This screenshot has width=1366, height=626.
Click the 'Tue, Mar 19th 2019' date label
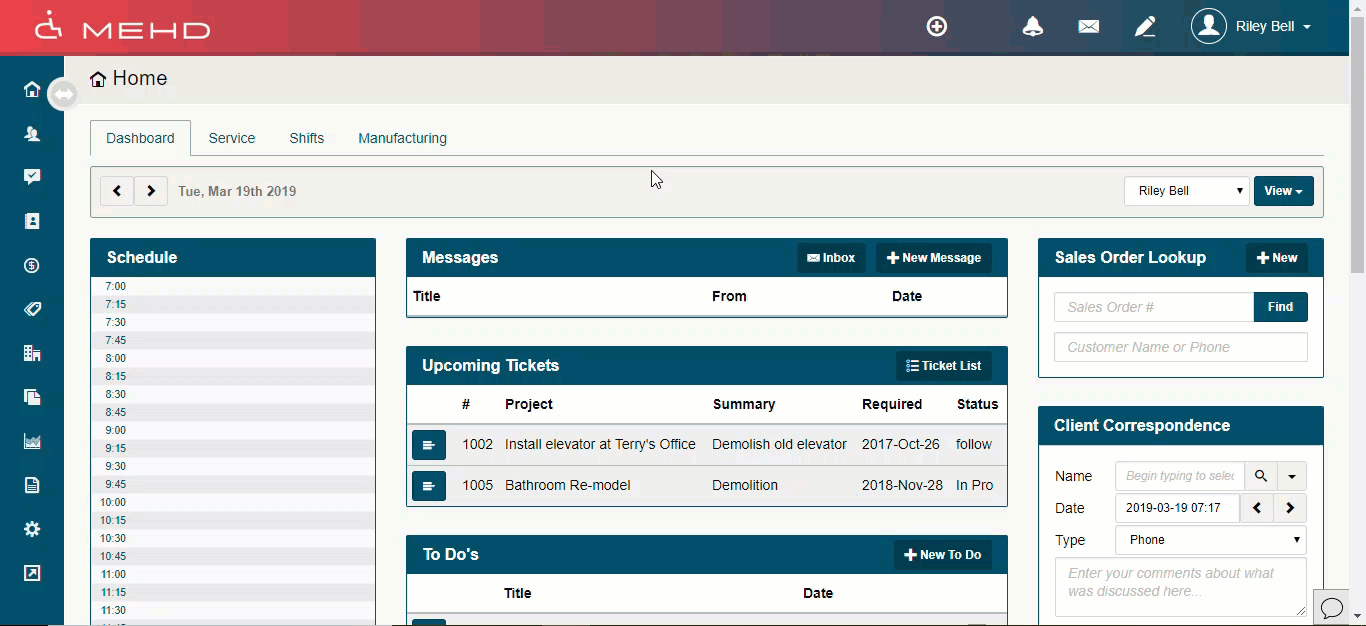click(237, 191)
